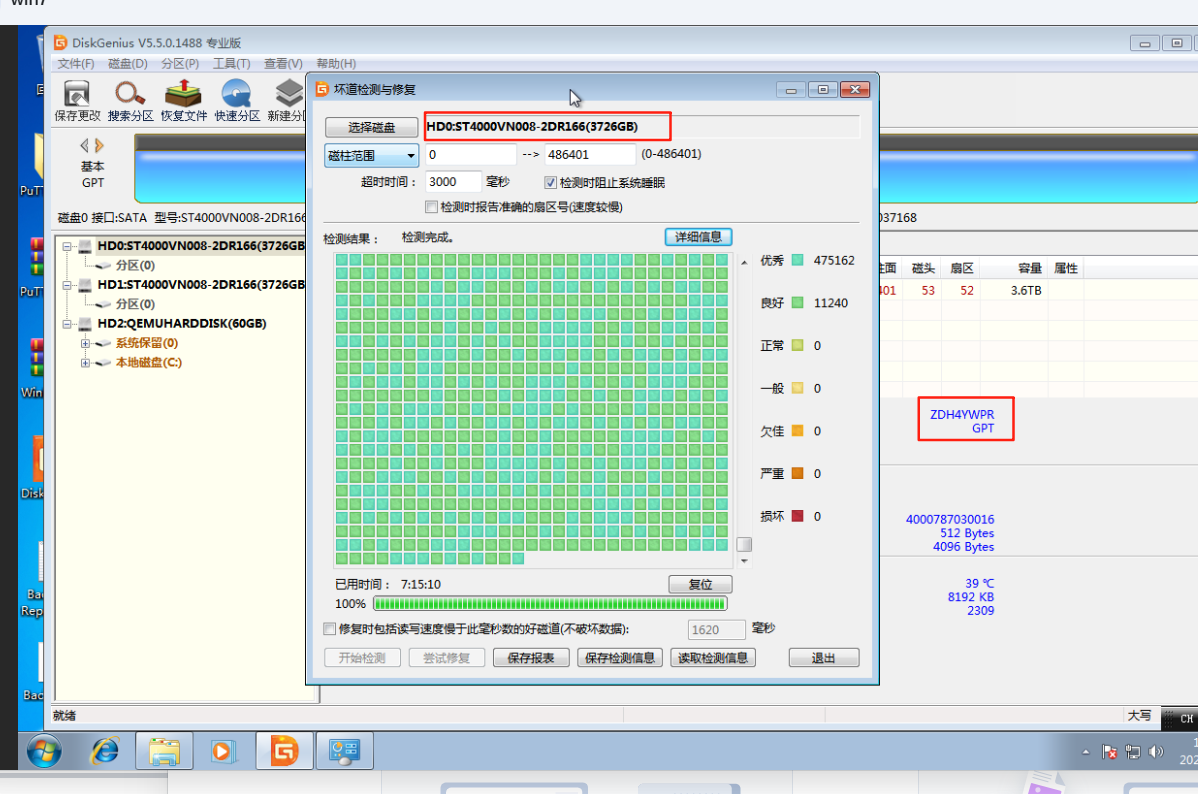Click the 3.6TB capacity cell
Viewport: 1198px width, 794px height.
point(1026,290)
